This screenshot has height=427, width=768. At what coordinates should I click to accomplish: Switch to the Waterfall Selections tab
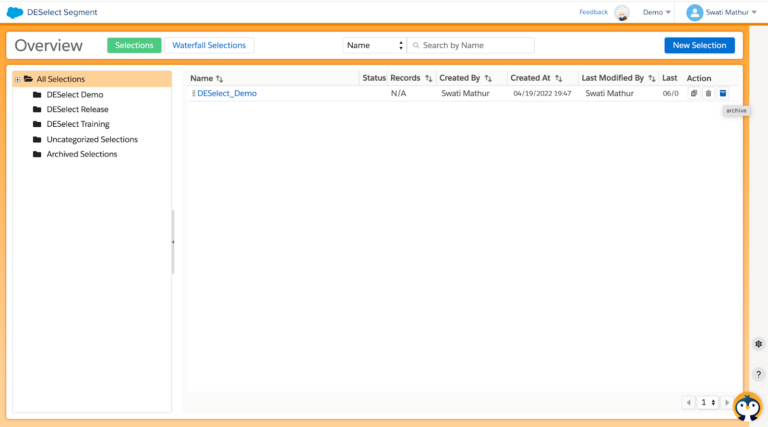click(208, 45)
